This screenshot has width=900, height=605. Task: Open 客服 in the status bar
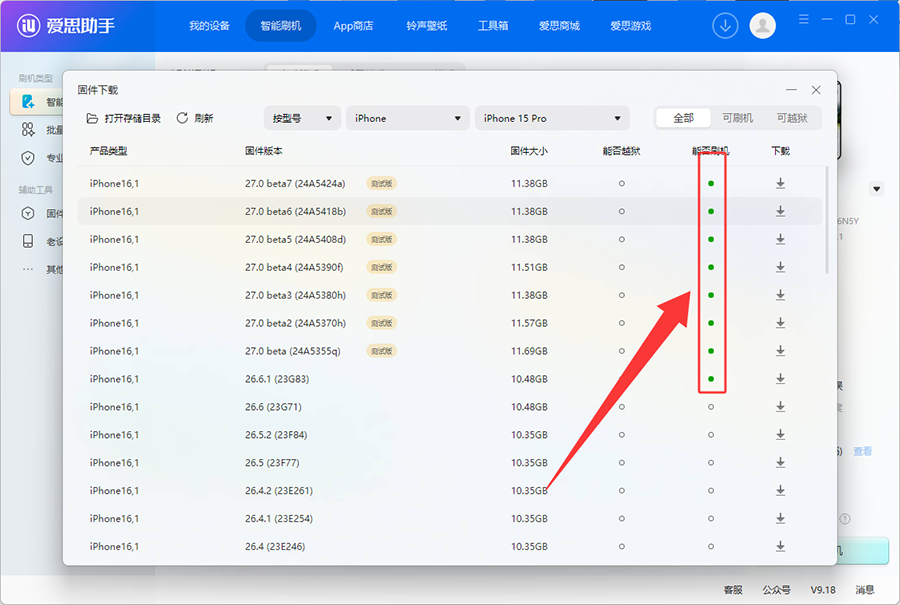732,590
